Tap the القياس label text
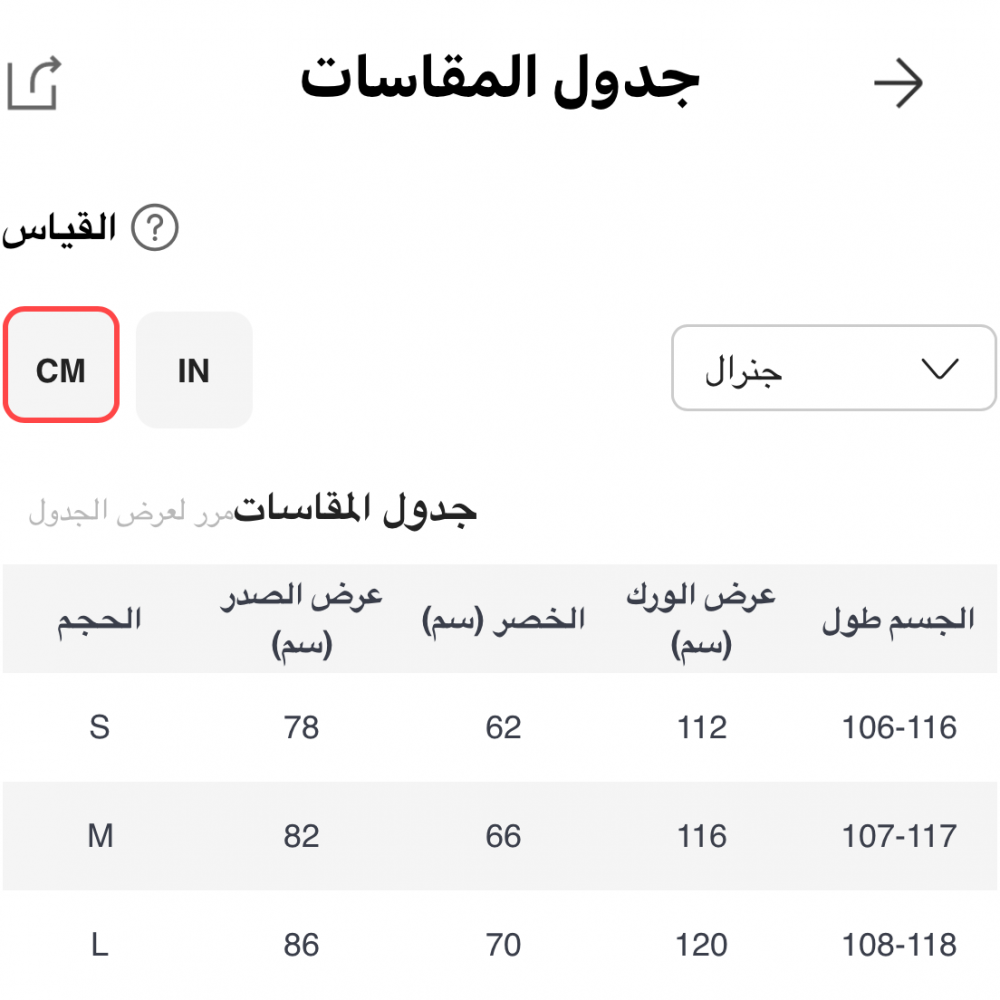The width and height of the screenshot is (1000, 1000). pos(60,229)
